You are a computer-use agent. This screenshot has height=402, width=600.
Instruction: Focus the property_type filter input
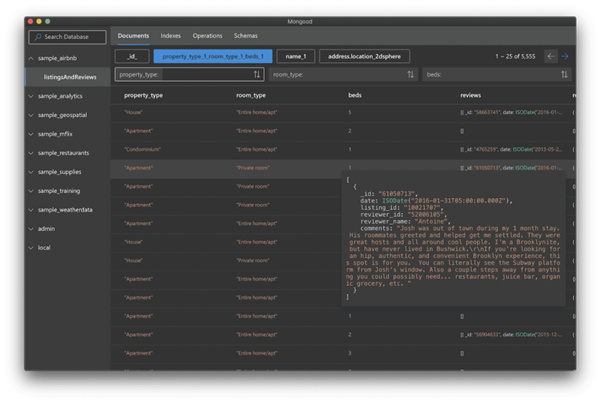[189, 75]
